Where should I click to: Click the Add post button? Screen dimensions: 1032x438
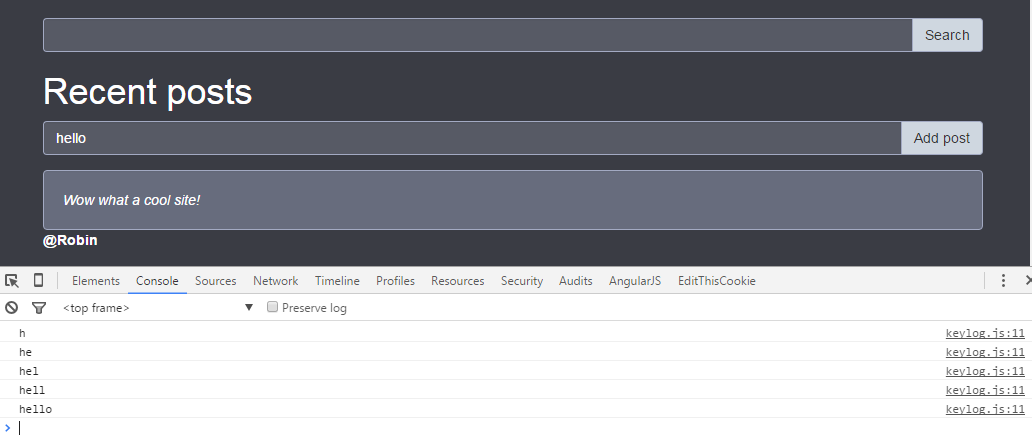(x=941, y=138)
